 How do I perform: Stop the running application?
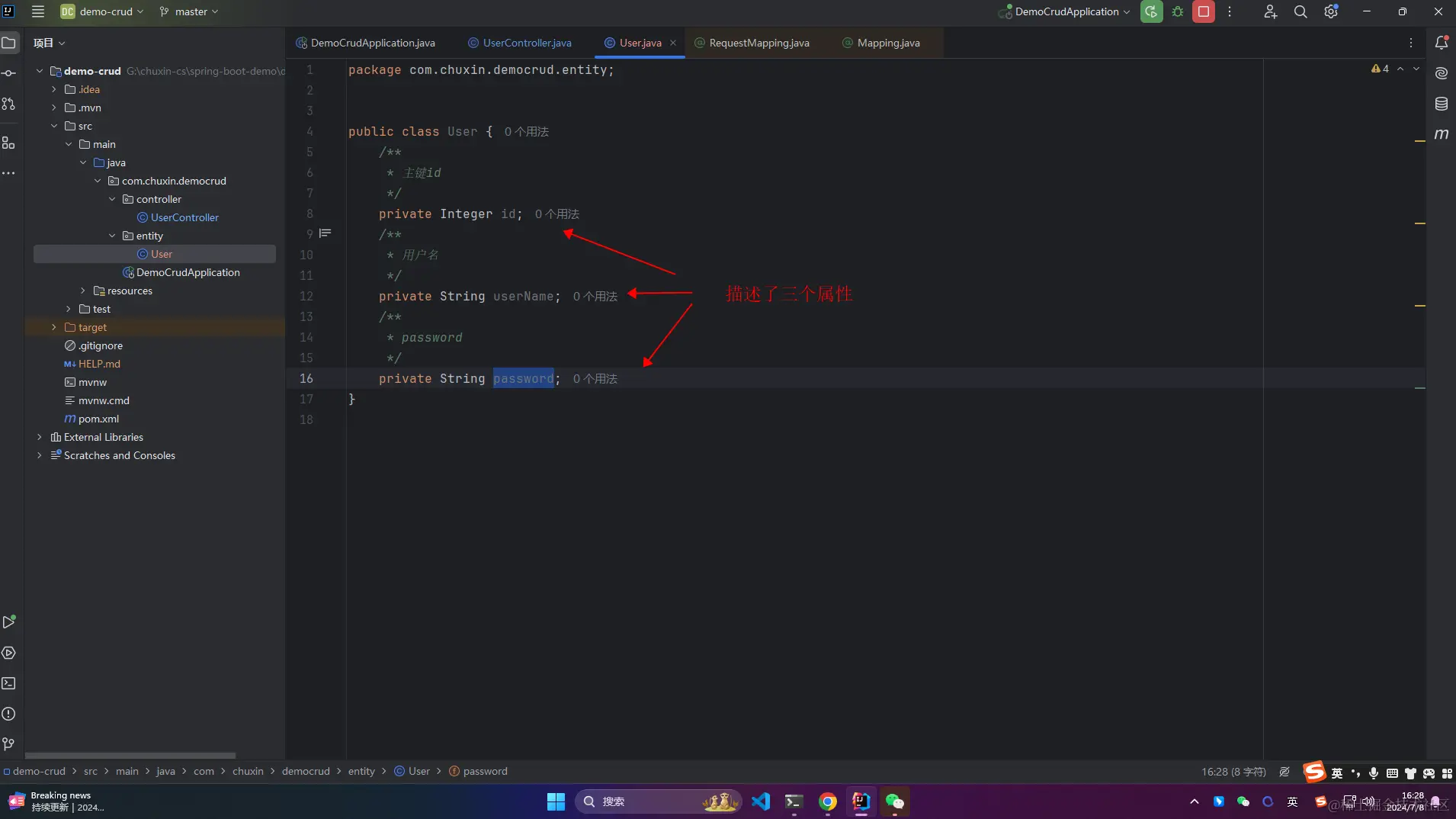(1204, 11)
